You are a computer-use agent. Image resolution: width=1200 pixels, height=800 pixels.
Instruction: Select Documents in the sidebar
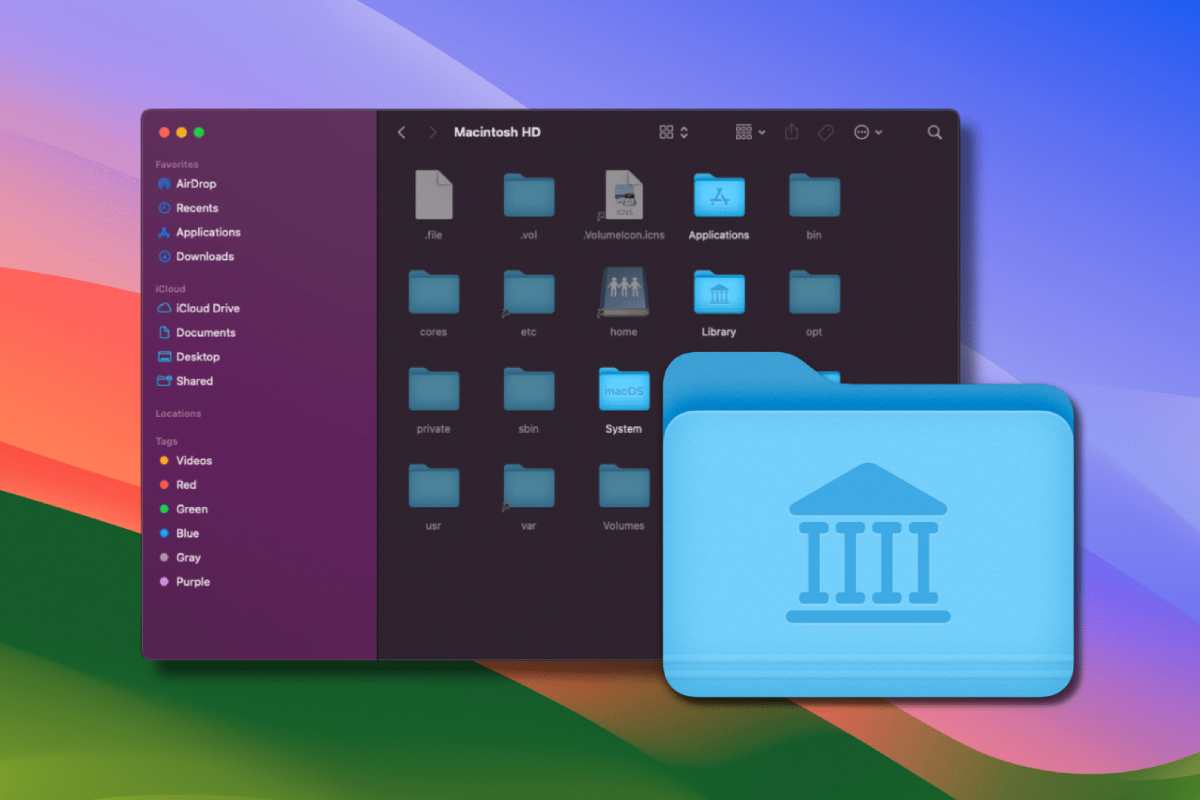click(205, 332)
